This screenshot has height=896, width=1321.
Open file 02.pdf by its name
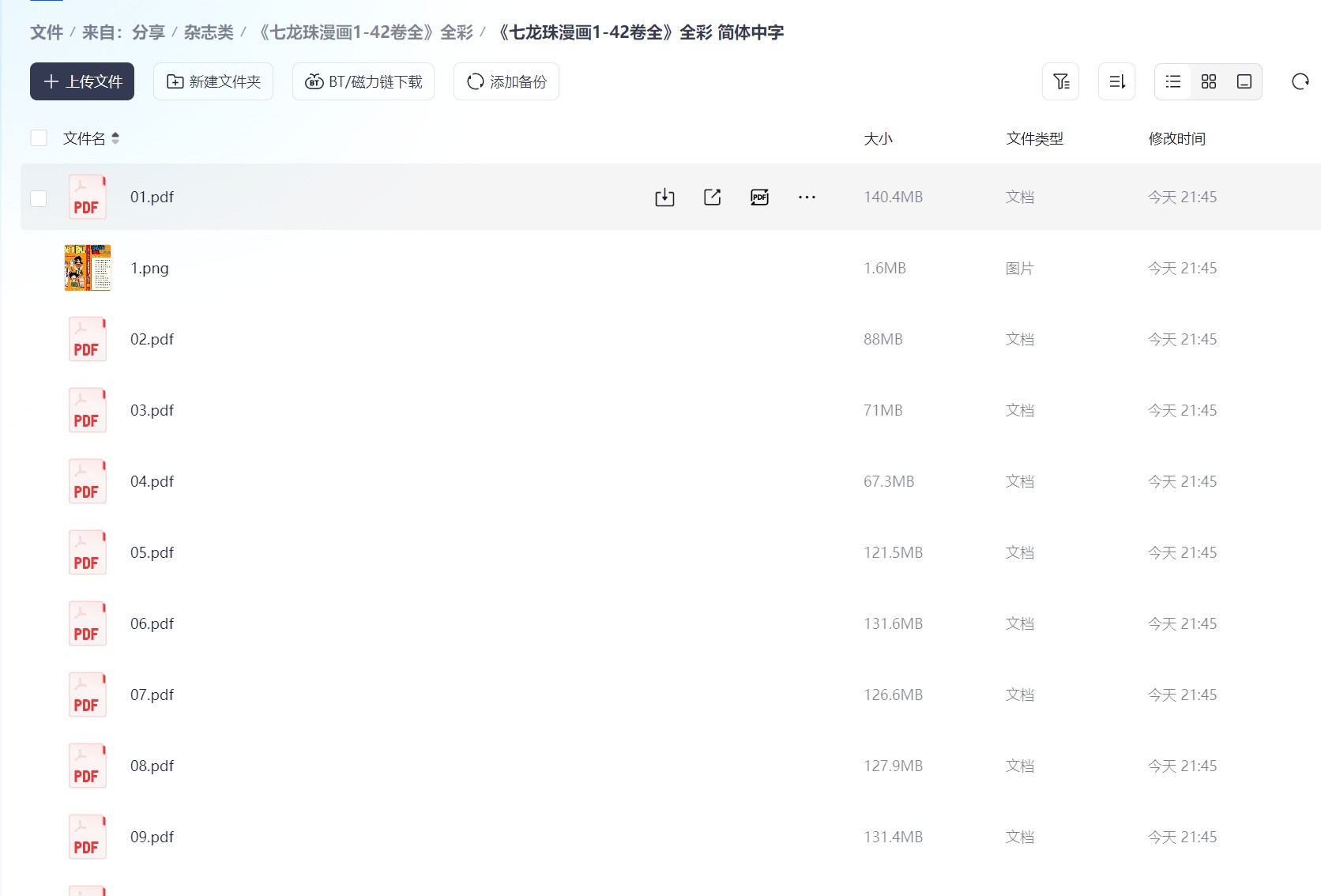click(x=152, y=339)
